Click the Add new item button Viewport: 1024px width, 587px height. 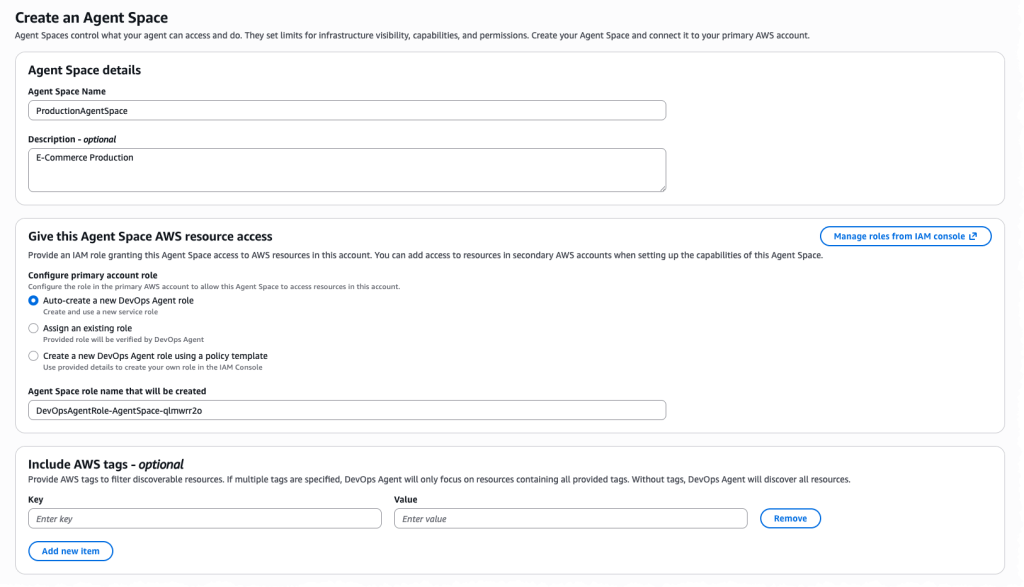point(70,551)
